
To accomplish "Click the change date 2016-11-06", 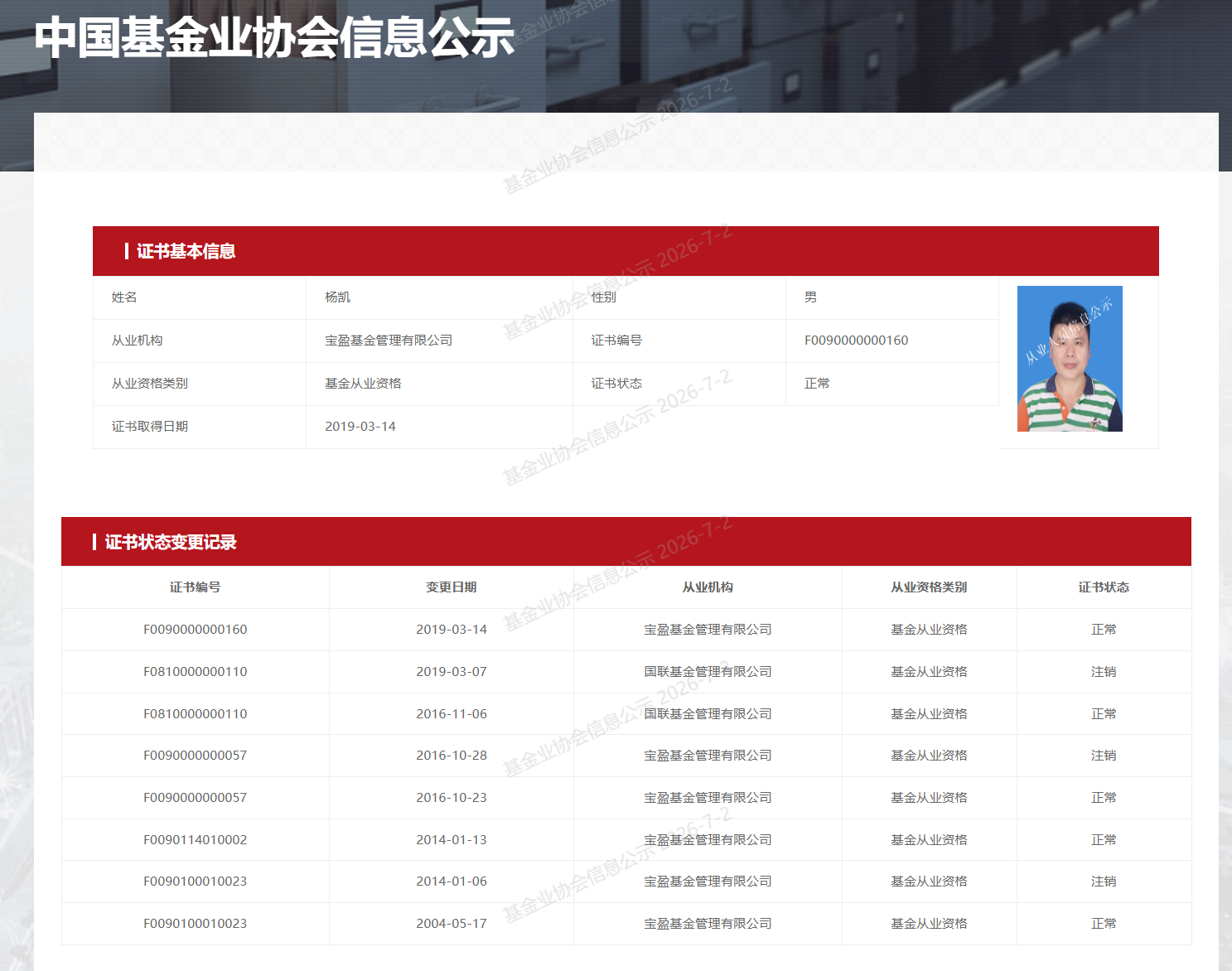I will click(x=452, y=714).
